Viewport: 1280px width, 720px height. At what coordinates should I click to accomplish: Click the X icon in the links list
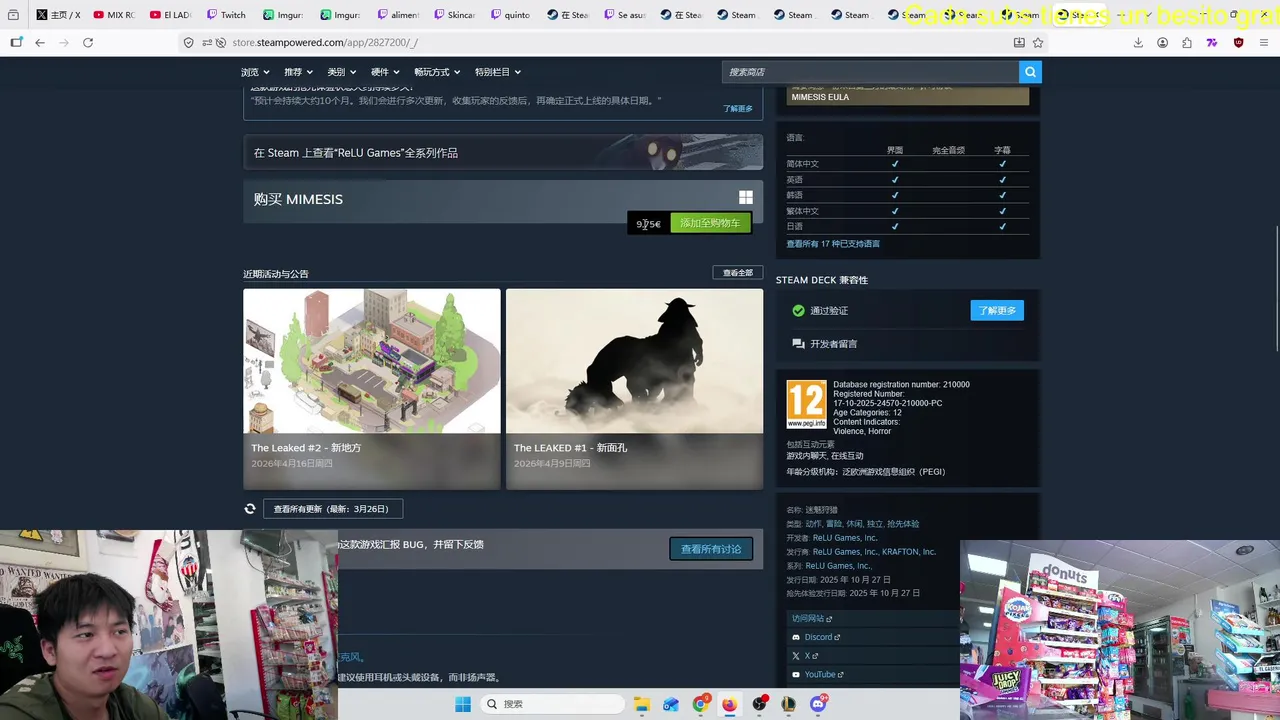tap(796, 656)
